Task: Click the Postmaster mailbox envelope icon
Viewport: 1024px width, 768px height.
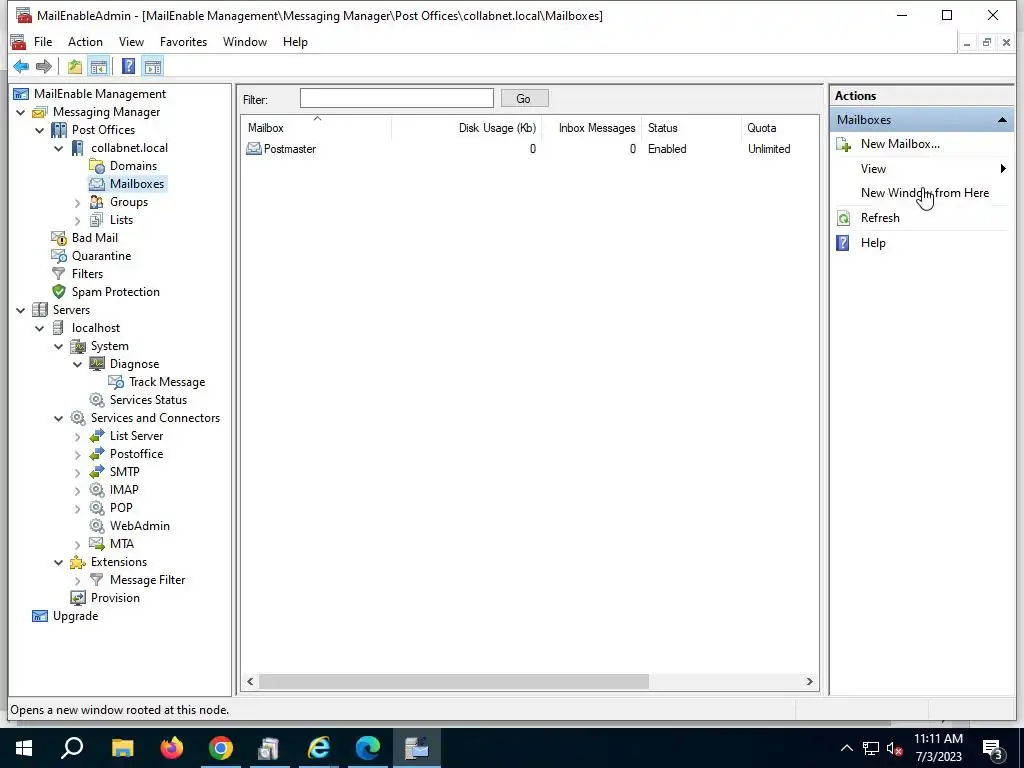Action: 253,149
